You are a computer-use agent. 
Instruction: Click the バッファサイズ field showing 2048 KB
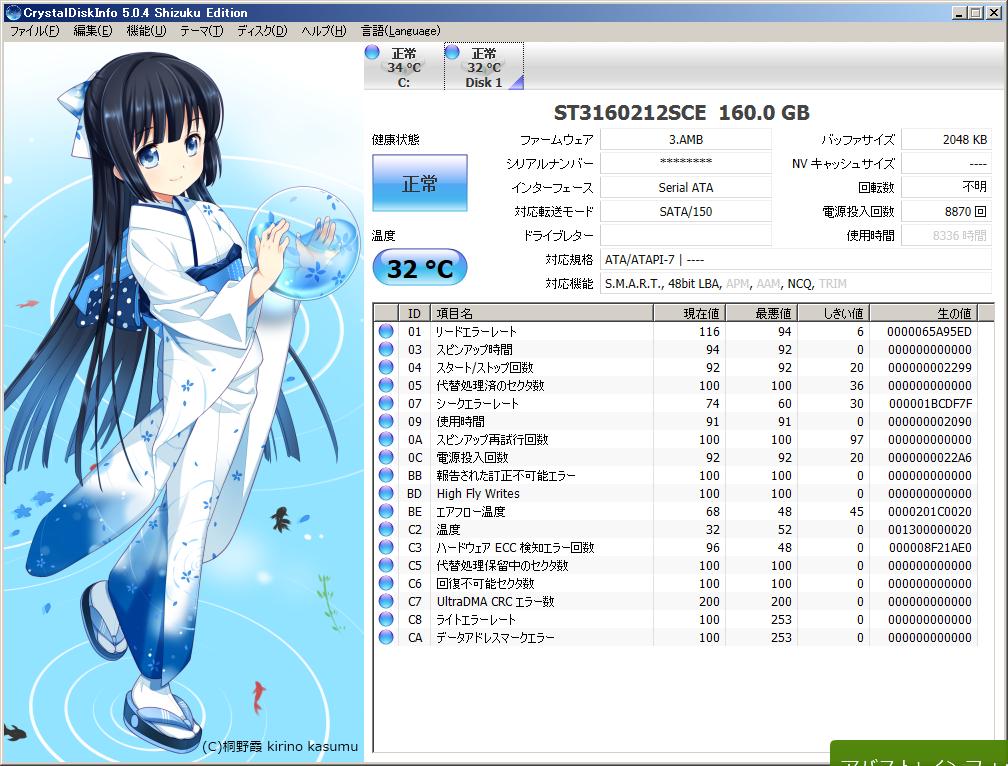click(x=946, y=139)
